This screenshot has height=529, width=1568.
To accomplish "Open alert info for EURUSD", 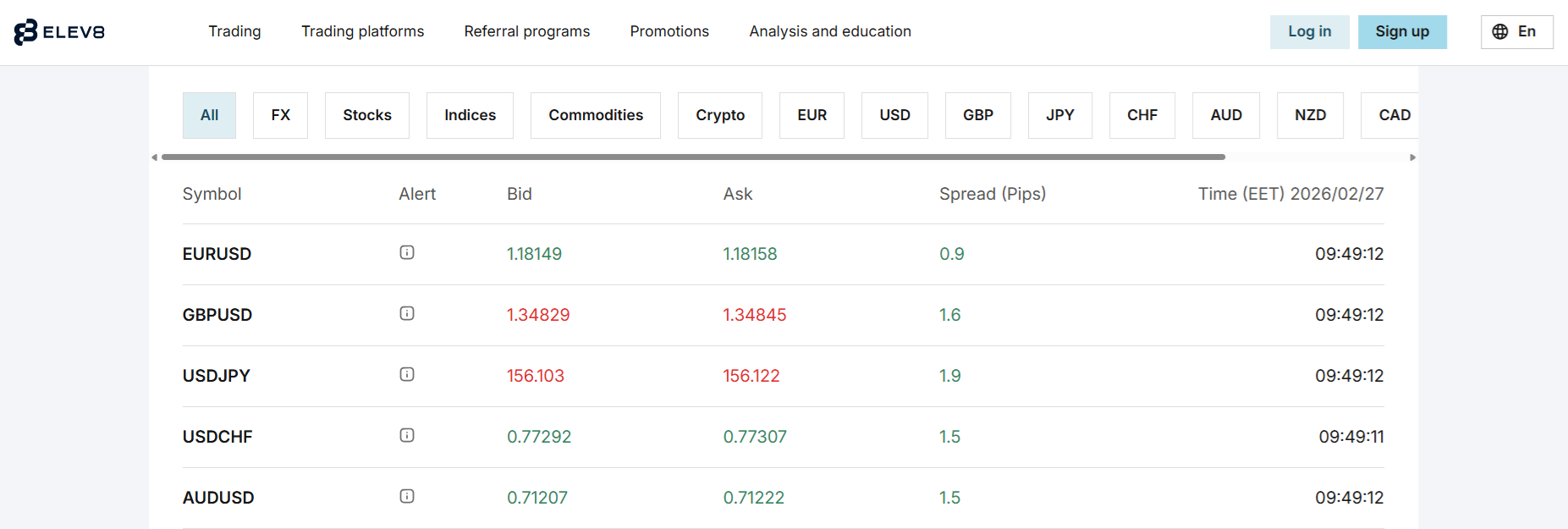I will [x=407, y=252].
